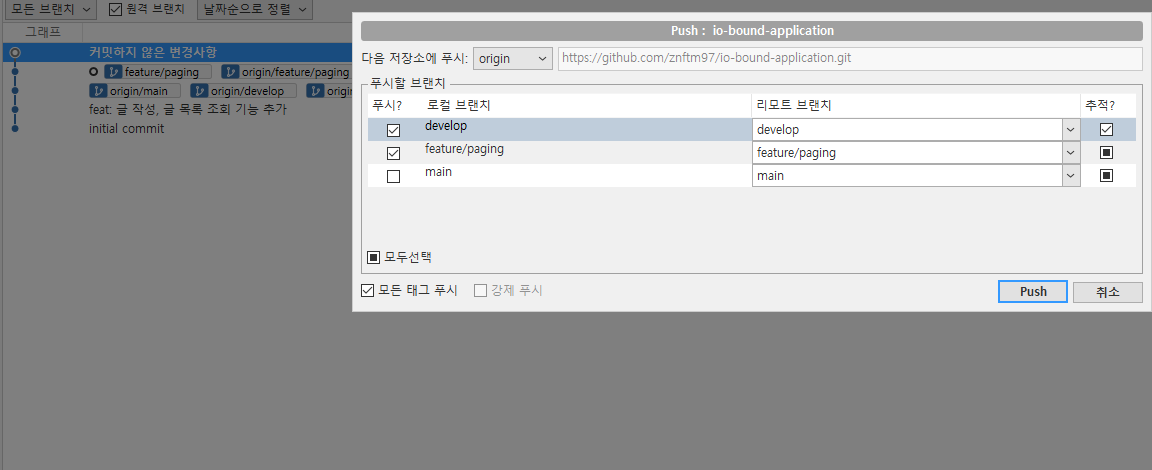This screenshot has width=1152, height=470.
Task: Open the 모든 브랜치 filter dropdown
Action: point(52,9)
